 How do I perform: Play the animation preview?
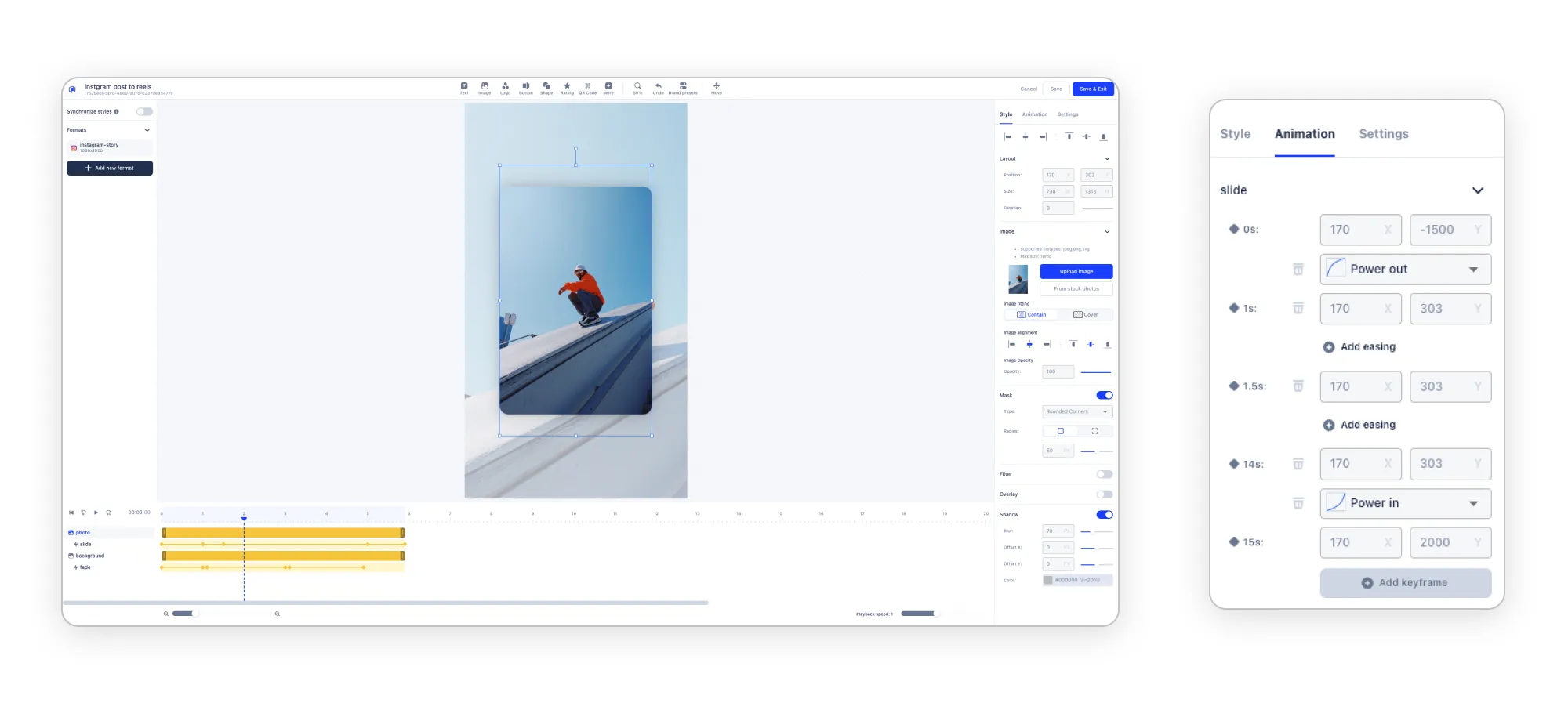tap(96, 513)
